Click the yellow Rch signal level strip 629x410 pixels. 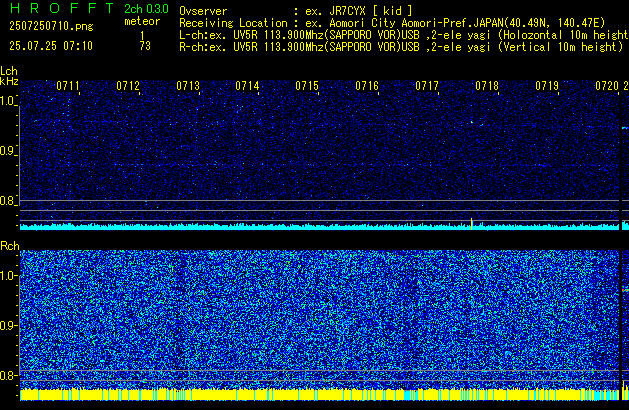tap(319, 394)
